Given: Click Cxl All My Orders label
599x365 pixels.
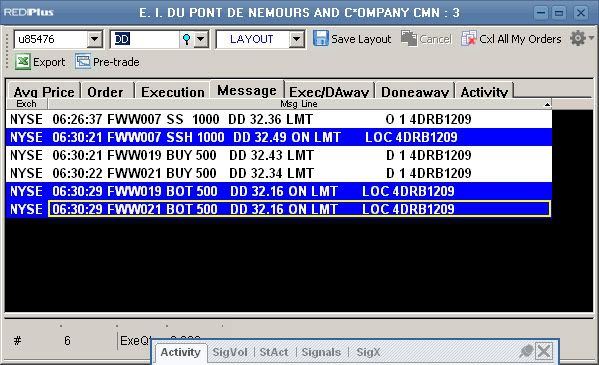Looking at the screenshot, I should (x=520, y=39).
